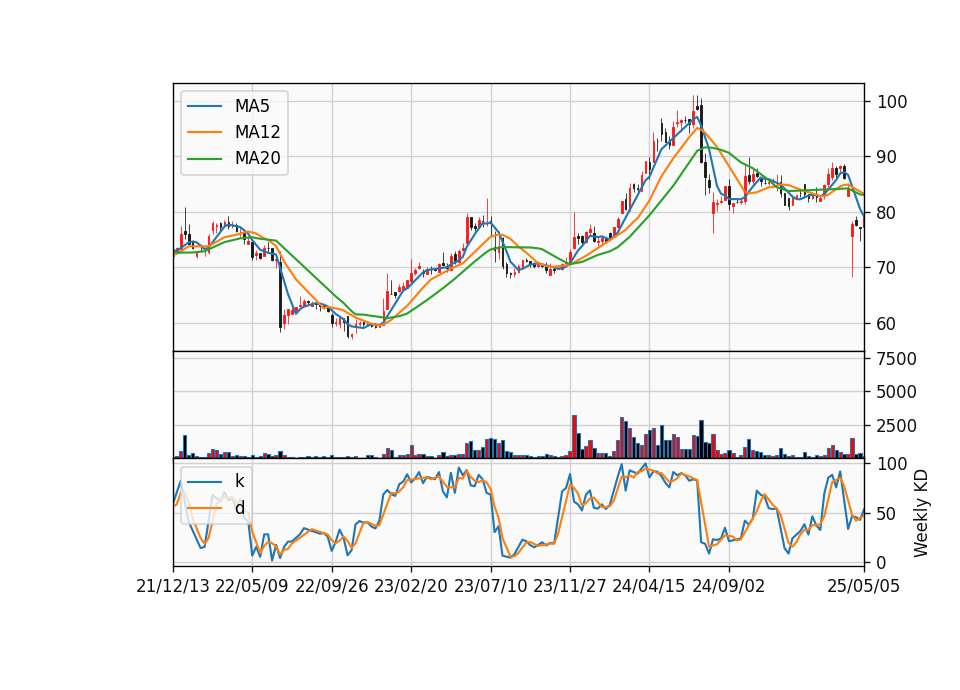Screen dimensions: 960x690
Task: Click the 23/11/27 date tick label
Action: 569,587
